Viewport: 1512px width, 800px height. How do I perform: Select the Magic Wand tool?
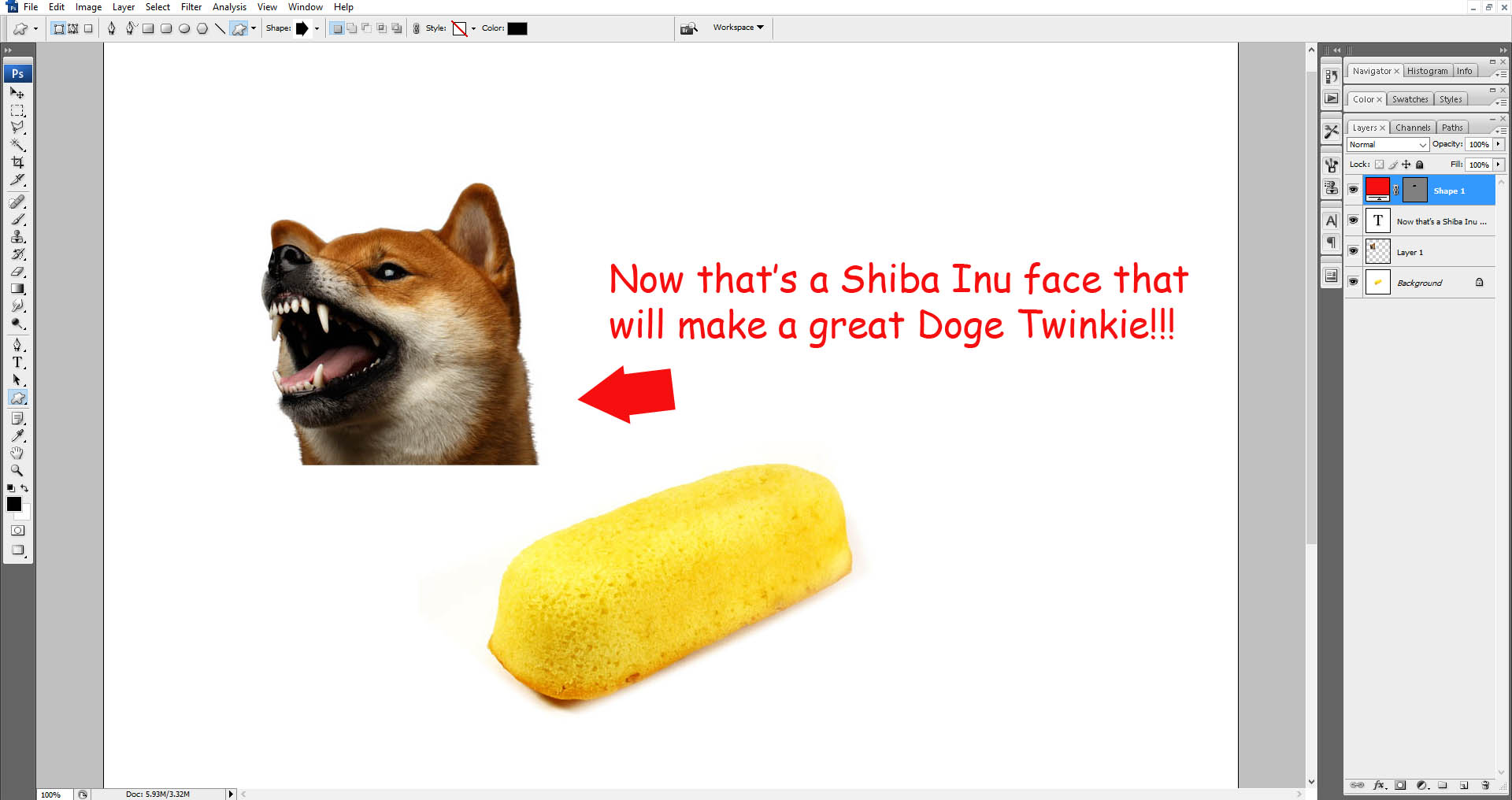click(x=17, y=145)
